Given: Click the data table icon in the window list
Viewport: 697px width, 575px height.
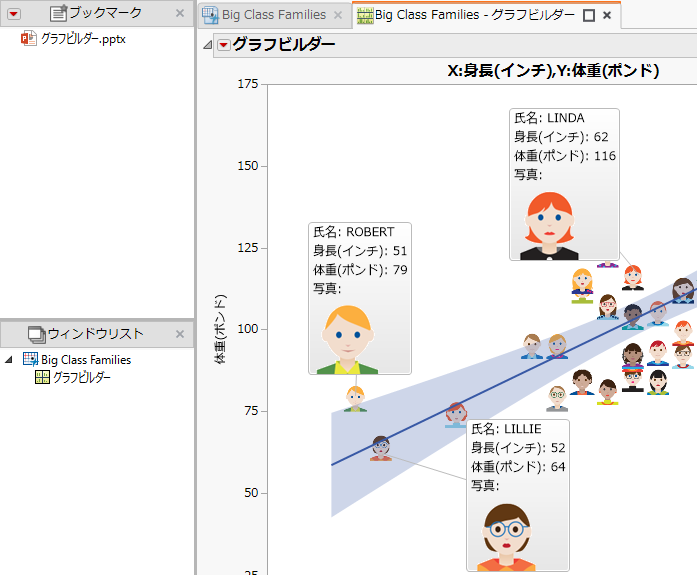Looking at the screenshot, I should pyautogui.click(x=30, y=359).
